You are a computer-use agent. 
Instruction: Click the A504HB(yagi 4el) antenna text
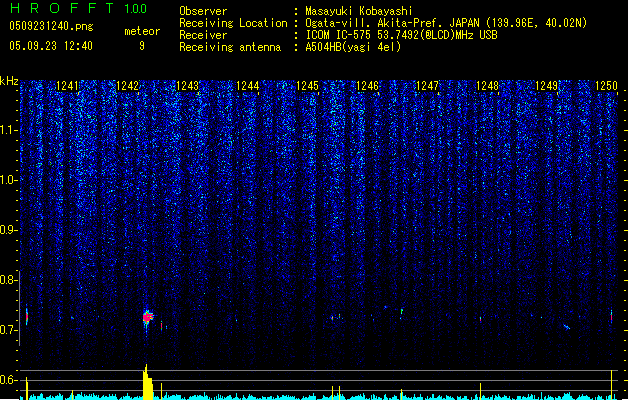[353, 47]
